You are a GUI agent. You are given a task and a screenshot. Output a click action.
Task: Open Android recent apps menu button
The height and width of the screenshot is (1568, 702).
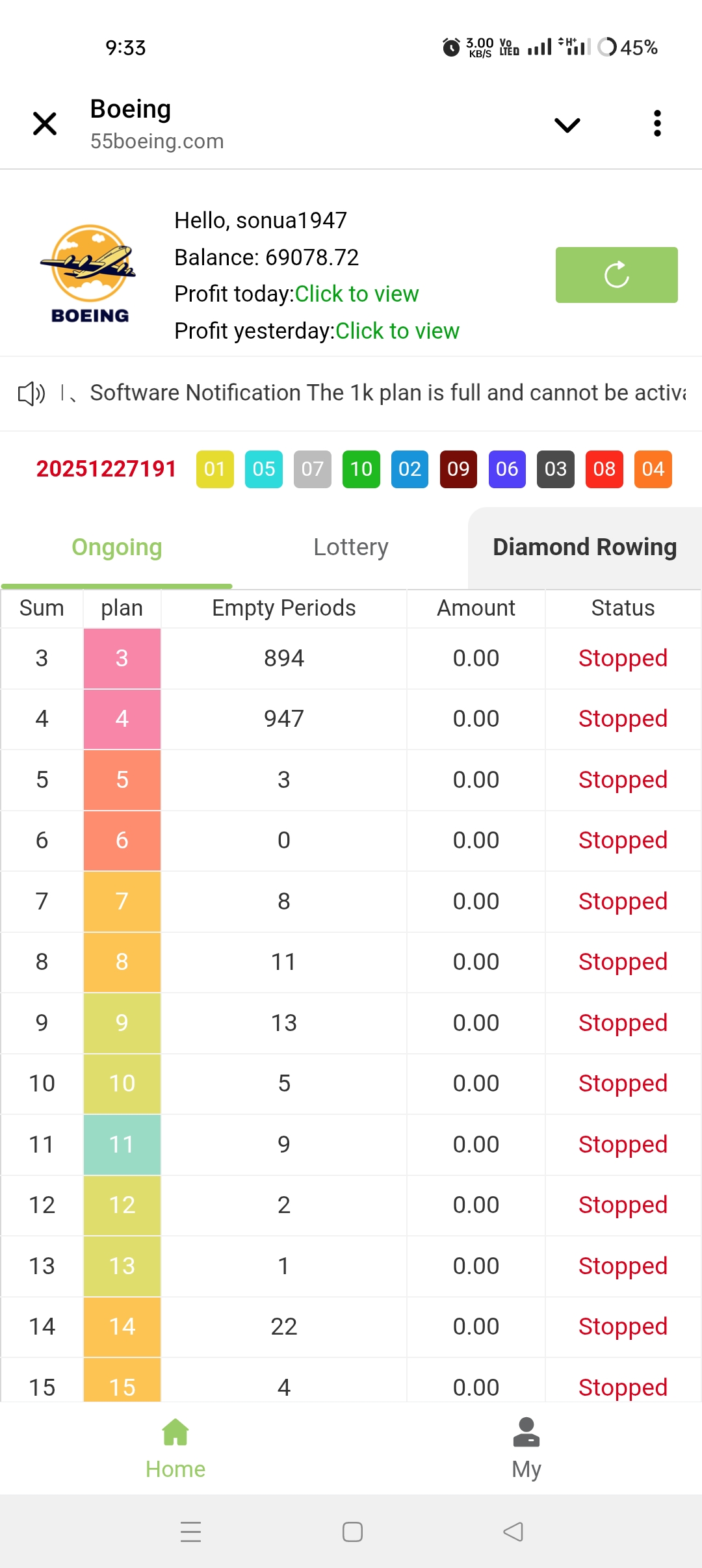tap(190, 1532)
